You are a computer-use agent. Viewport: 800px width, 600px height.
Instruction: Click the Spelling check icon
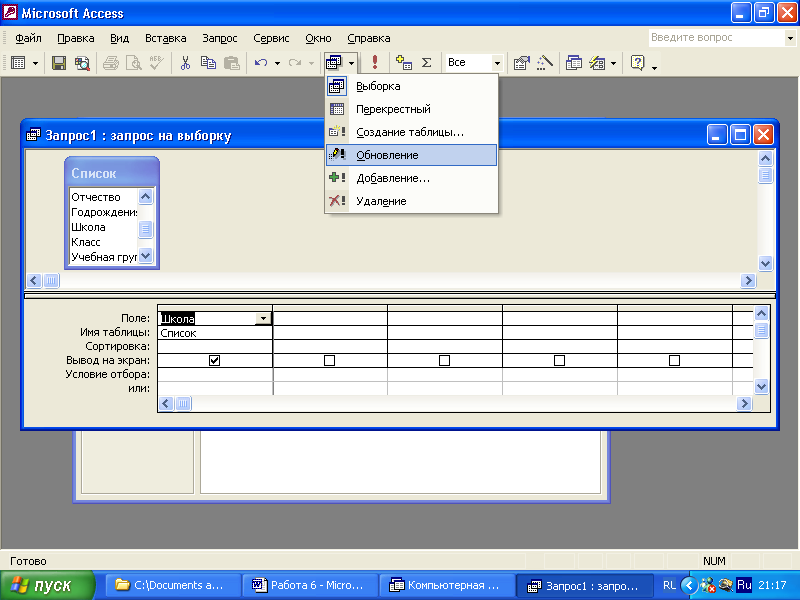point(157,63)
